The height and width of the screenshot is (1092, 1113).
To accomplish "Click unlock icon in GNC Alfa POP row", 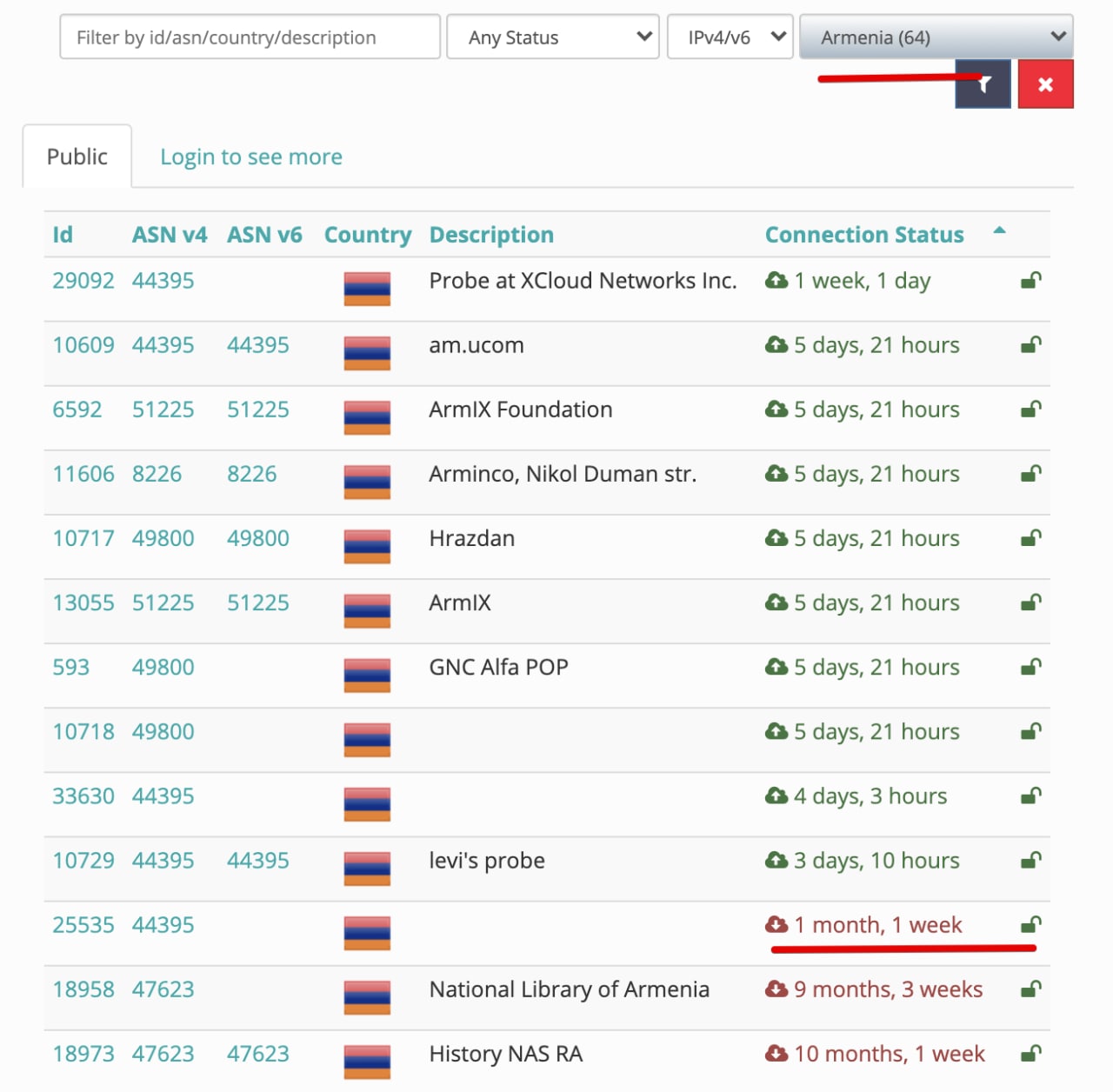I will [1031, 666].
